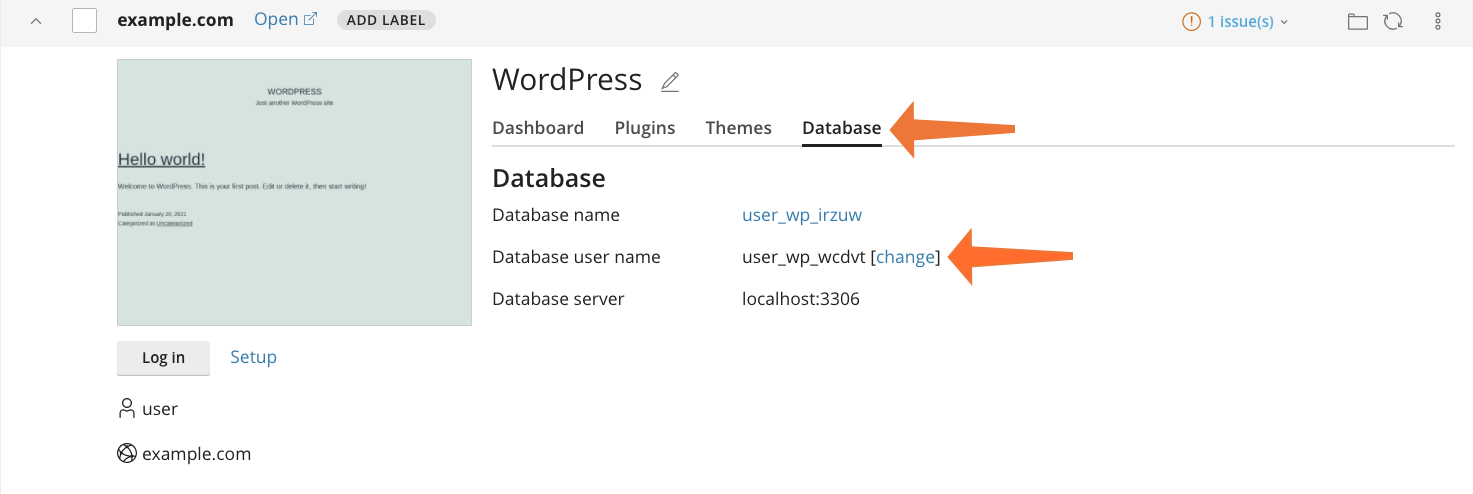Open the file manager folder icon
The height and width of the screenshot is (494, 1473).
1357,21
